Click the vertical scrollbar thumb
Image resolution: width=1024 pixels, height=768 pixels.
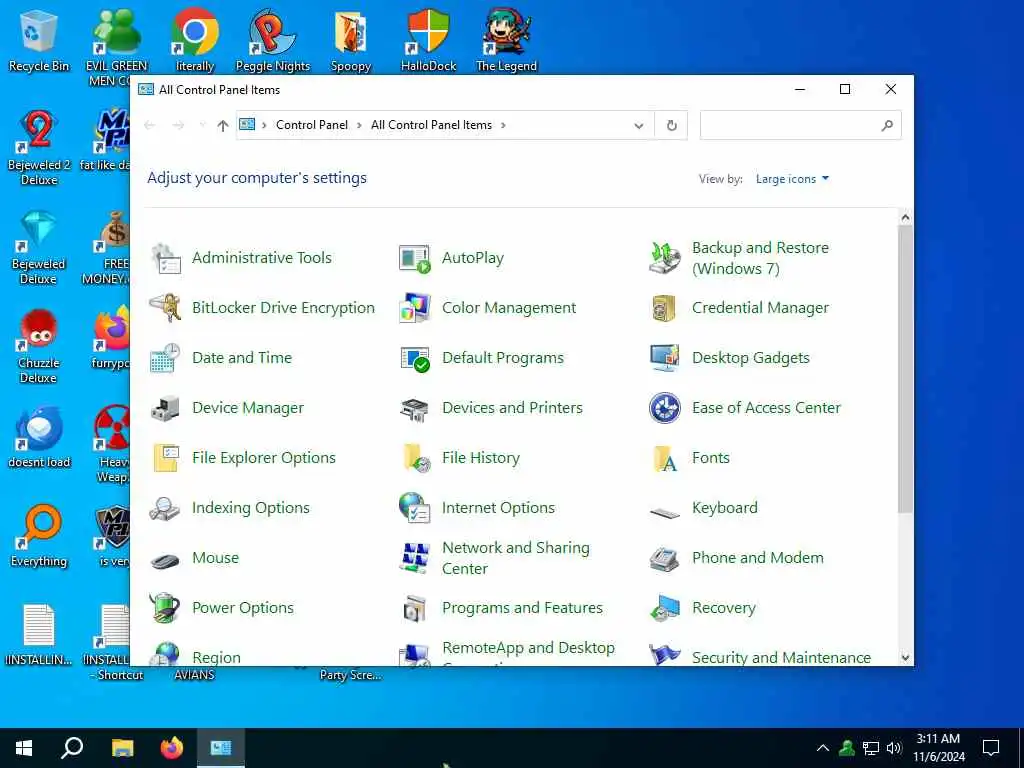905,369
